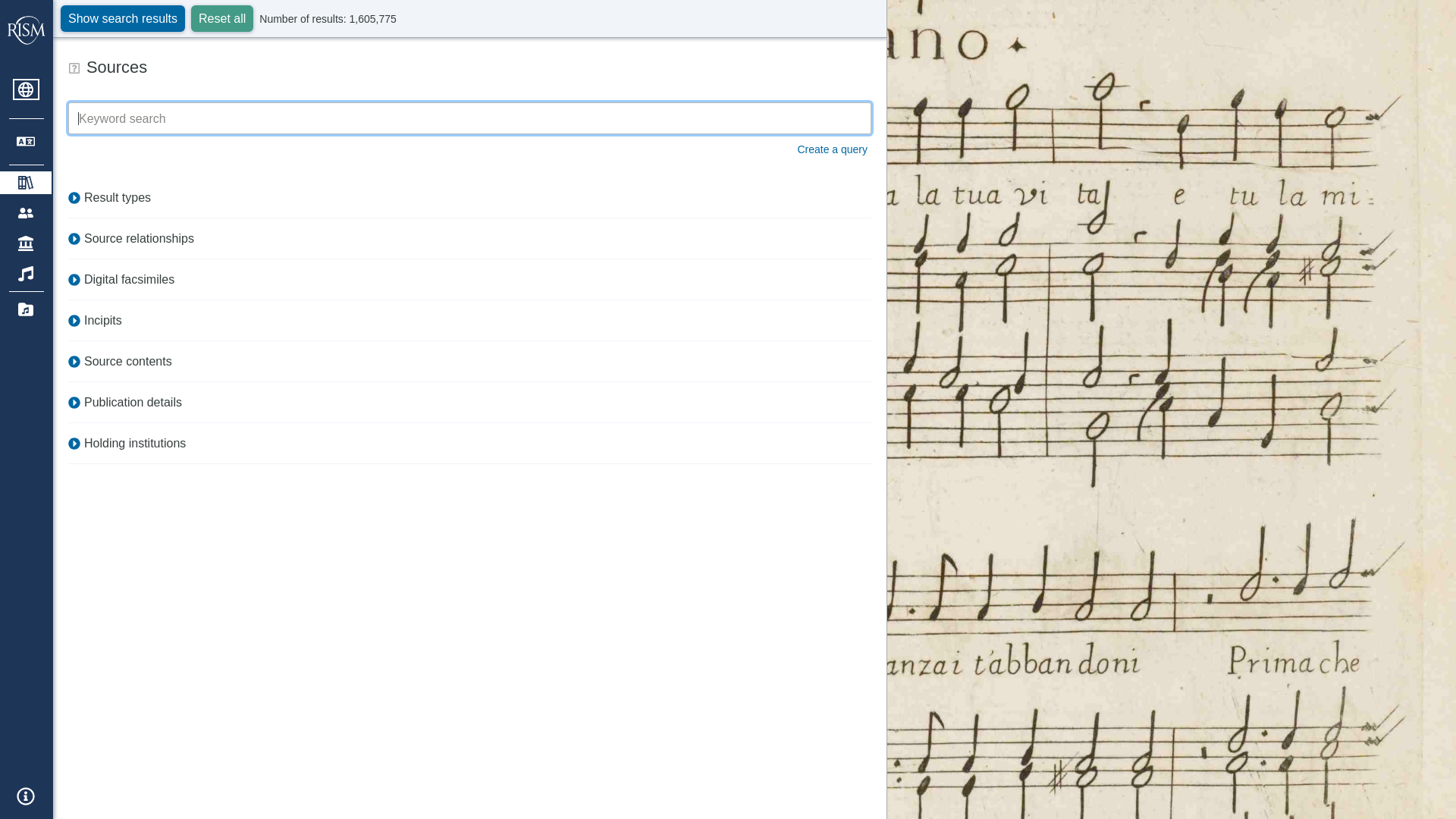
Task: Focus the Keyword search field
Action: point(469,119)
